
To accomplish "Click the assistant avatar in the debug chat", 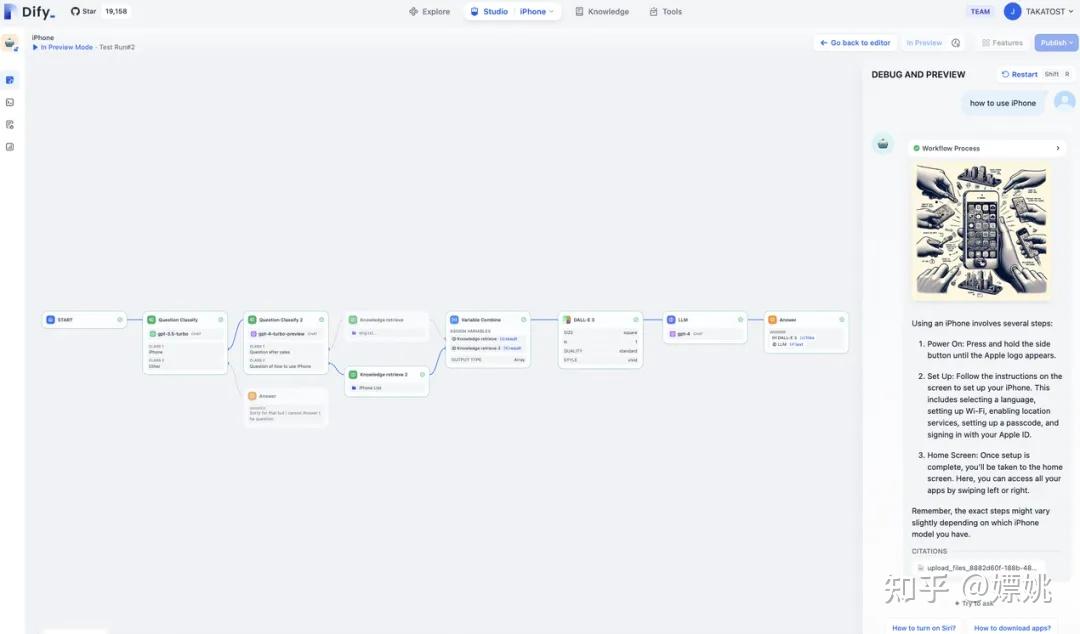I will click(x=882, y=143).
